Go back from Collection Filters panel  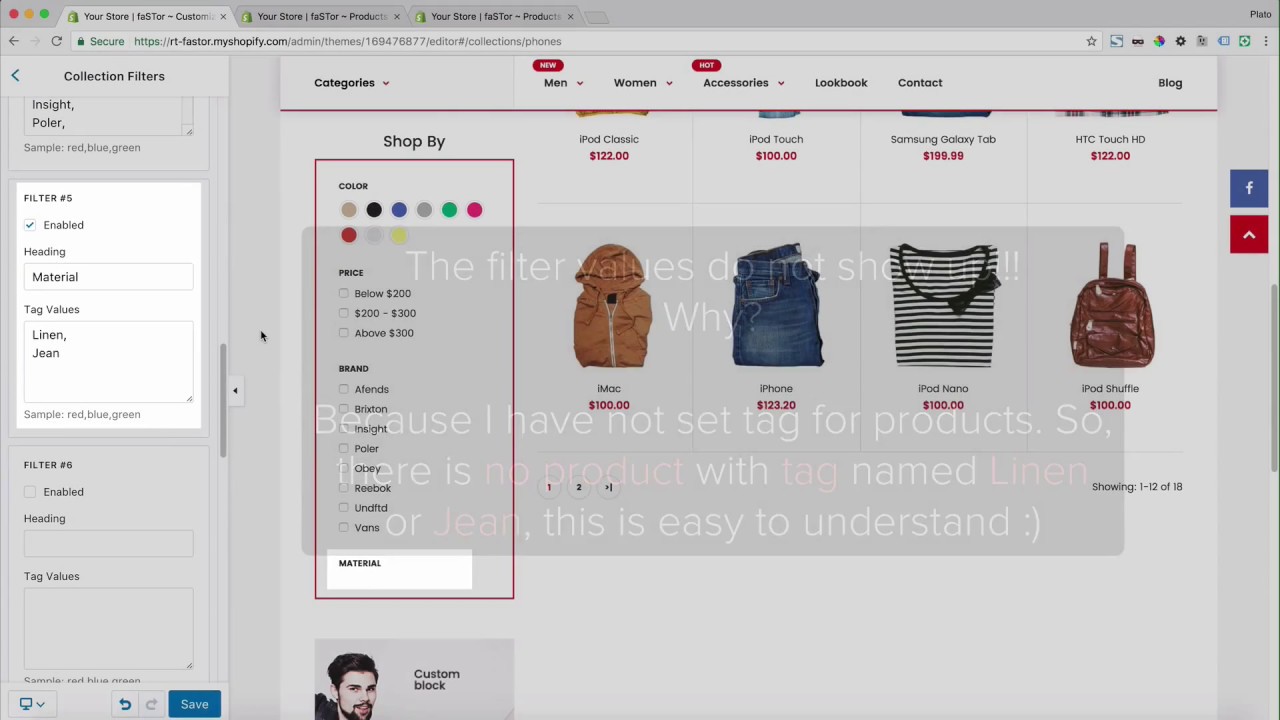pos(15,76)
